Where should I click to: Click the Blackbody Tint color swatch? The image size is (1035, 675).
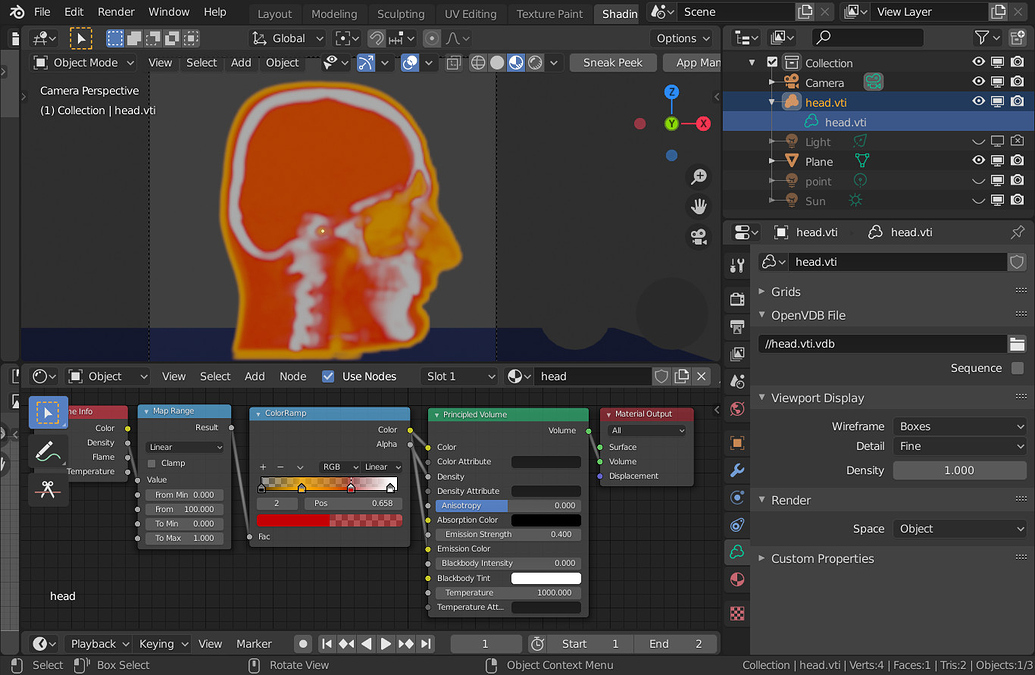546,578
